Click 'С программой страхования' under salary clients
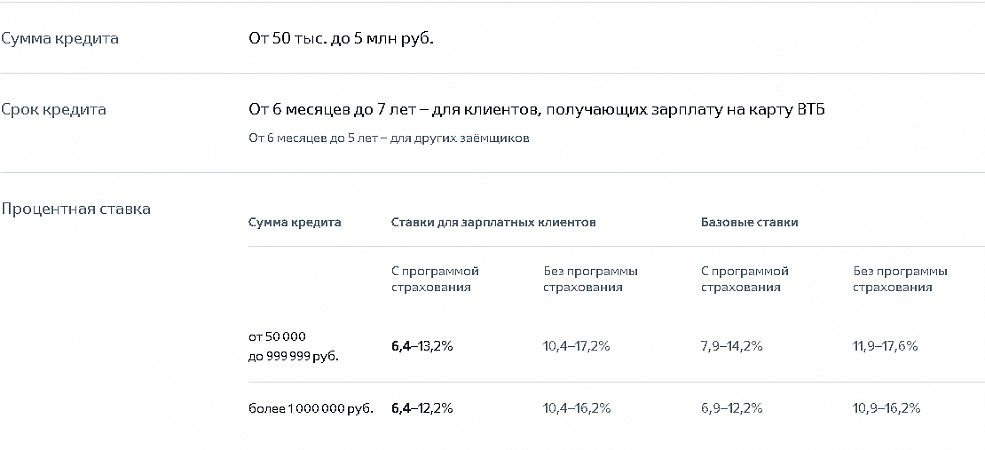The height and width of the screenshot is (450, 985). pos(435,279)
